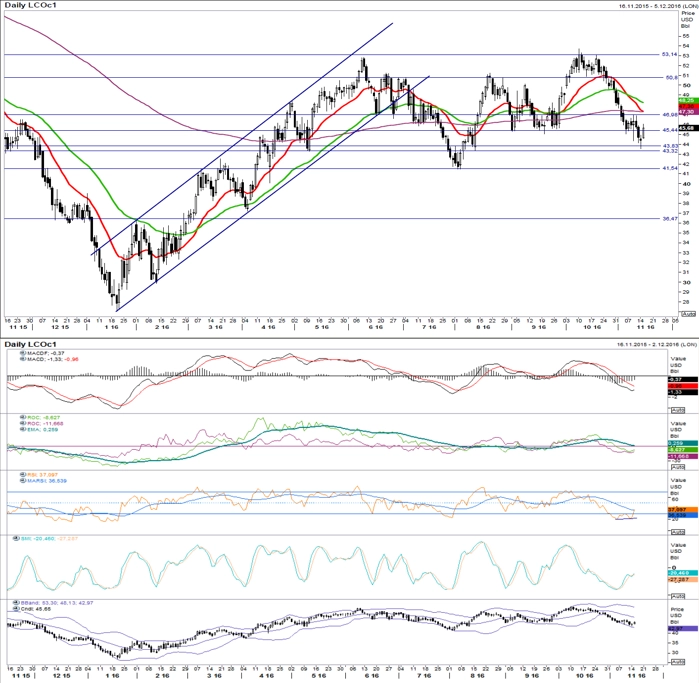Click the black 45,68 last price tag
The image size is (699, 683).
click(x=688, y=128)
